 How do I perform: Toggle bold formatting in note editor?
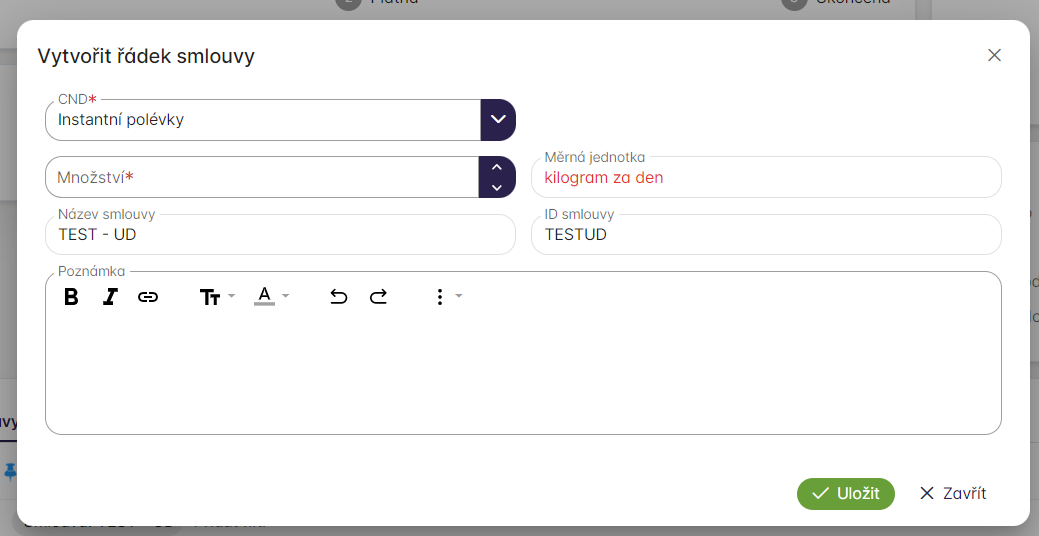point(71,297)
